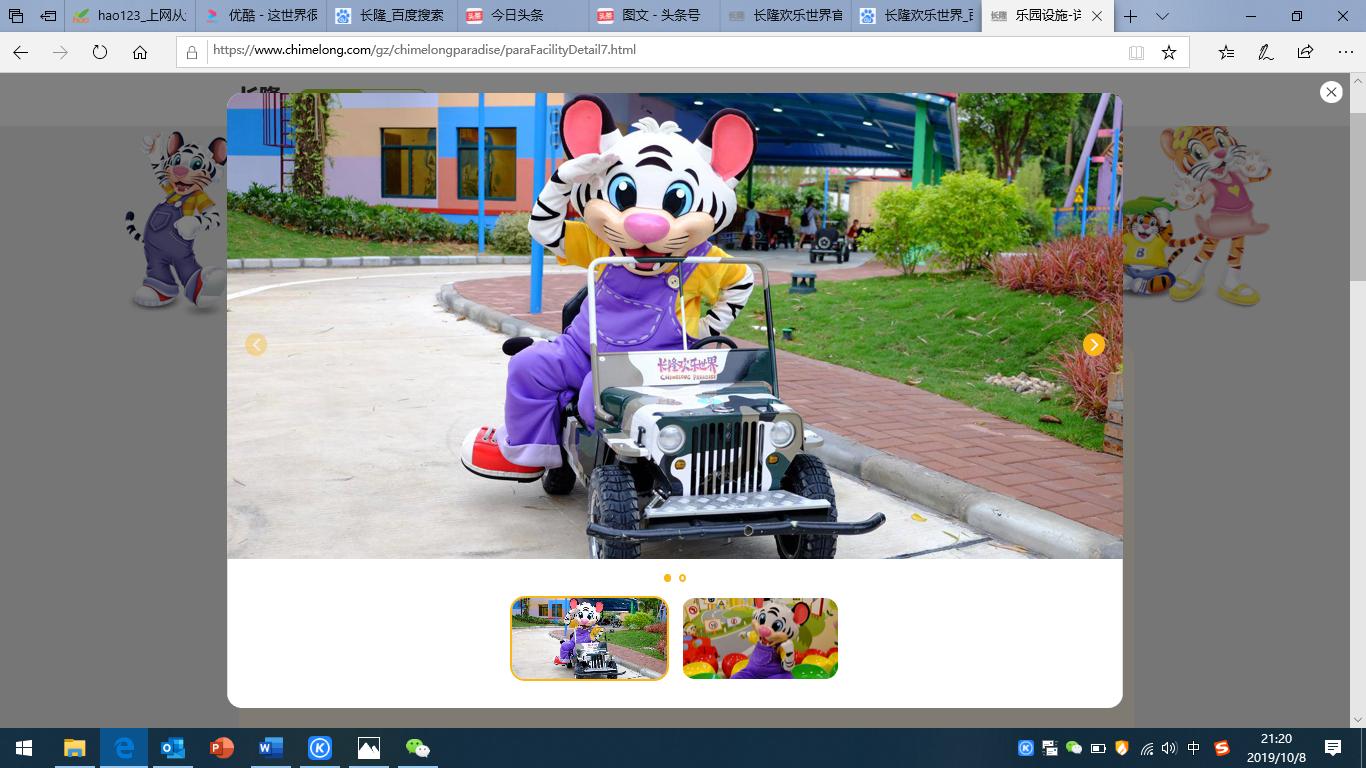Open WeChat from the taskbar
Image resolution: width=1366 pixels, height=768 pixels.
coord(418,748)
